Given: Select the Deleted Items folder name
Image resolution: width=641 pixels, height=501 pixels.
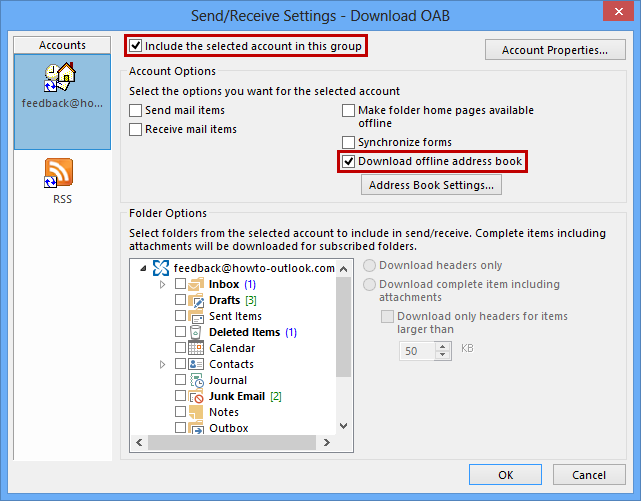Looking at the screenshot, I should (244, 332).
